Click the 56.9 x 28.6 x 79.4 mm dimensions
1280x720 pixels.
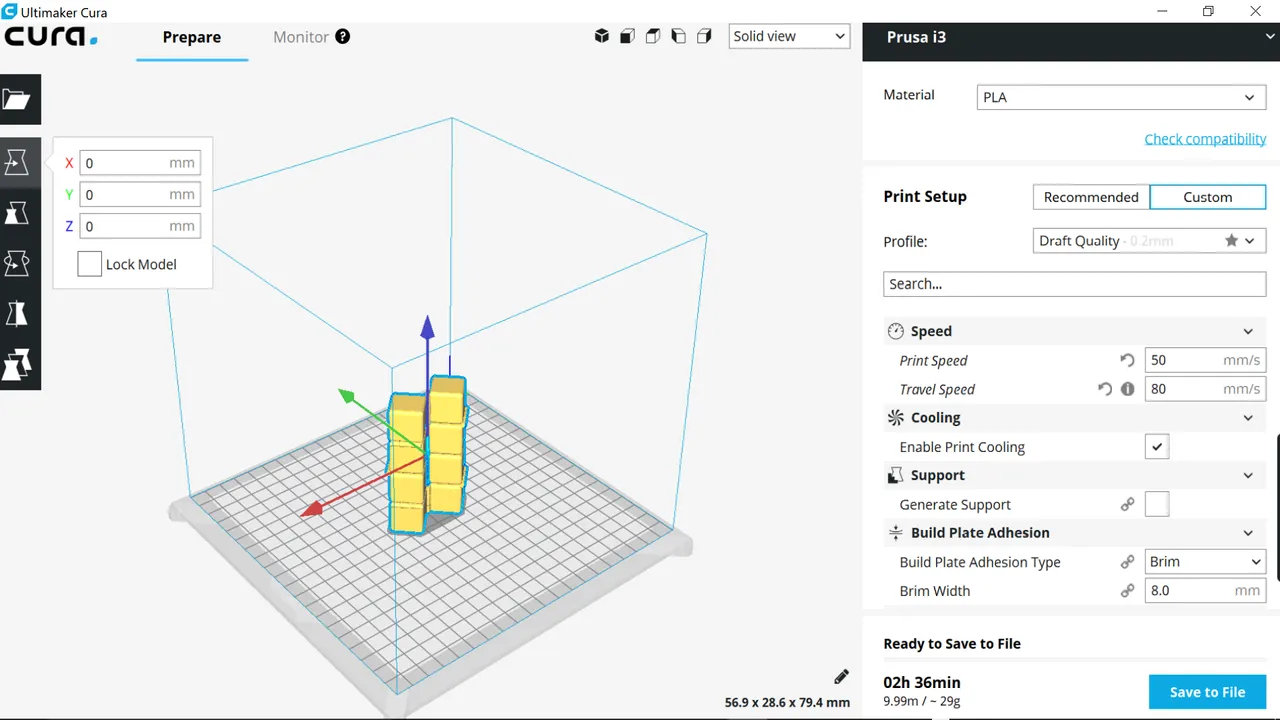pyautogui.click(x=787, y=703)
